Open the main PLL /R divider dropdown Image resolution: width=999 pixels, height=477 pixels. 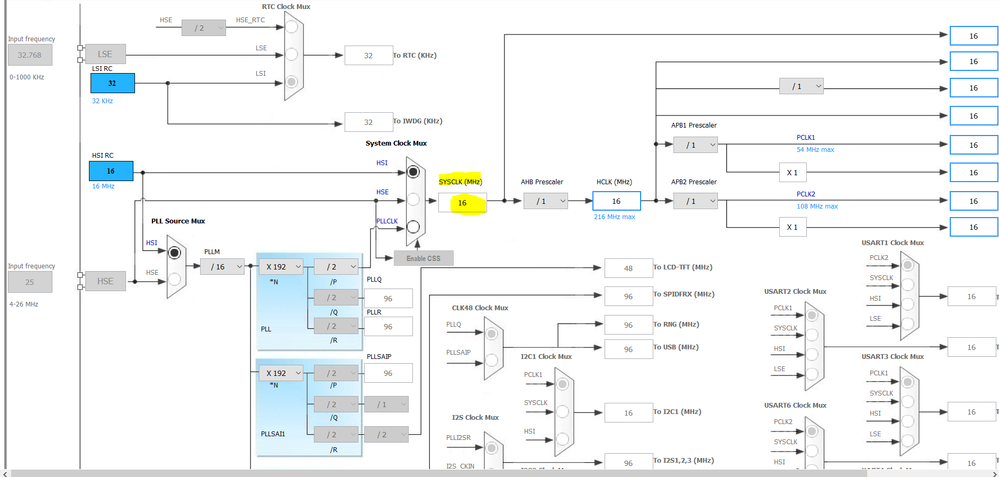(x=336, y=326)
